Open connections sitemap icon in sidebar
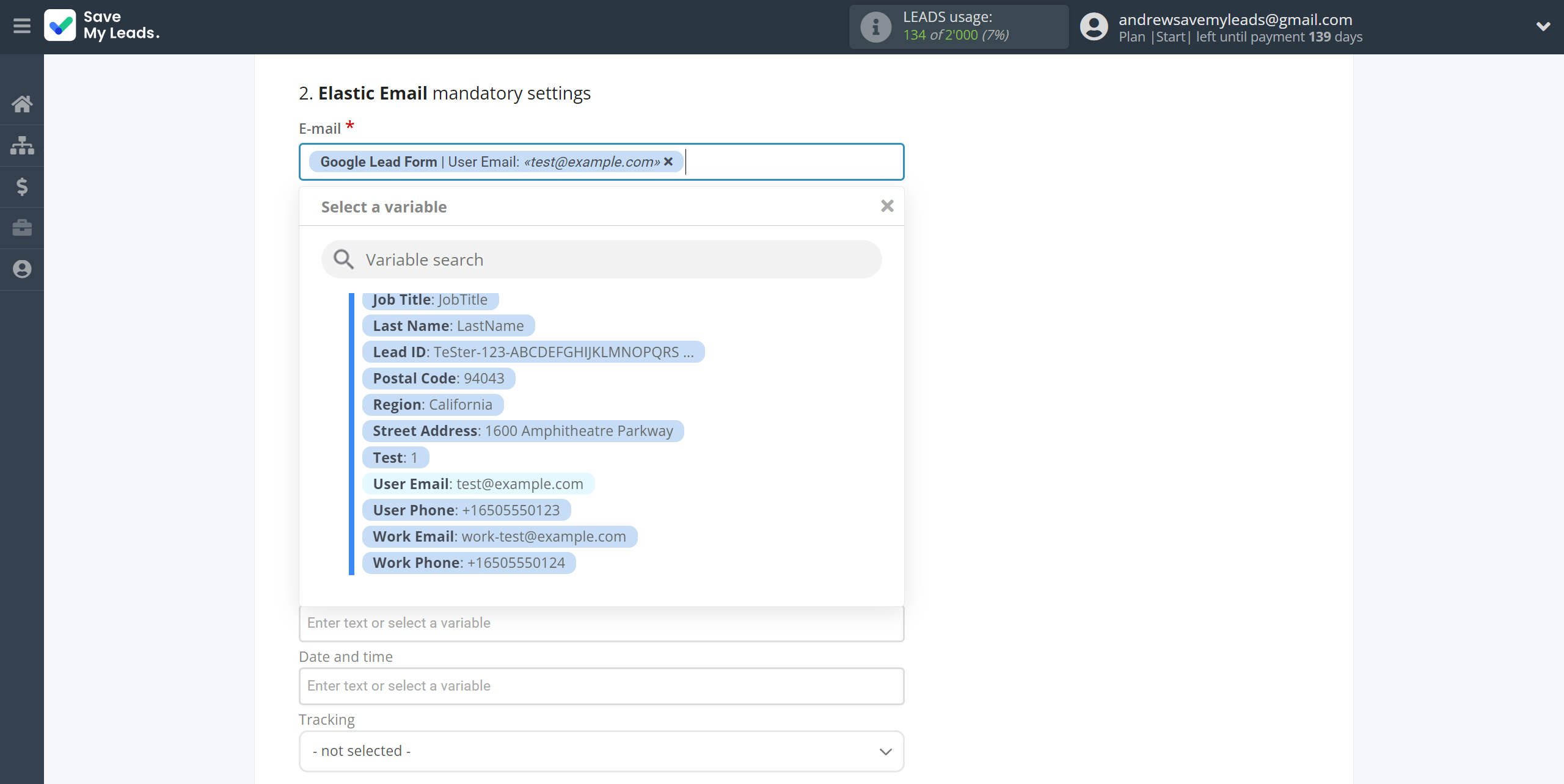 tap(22, 145)
